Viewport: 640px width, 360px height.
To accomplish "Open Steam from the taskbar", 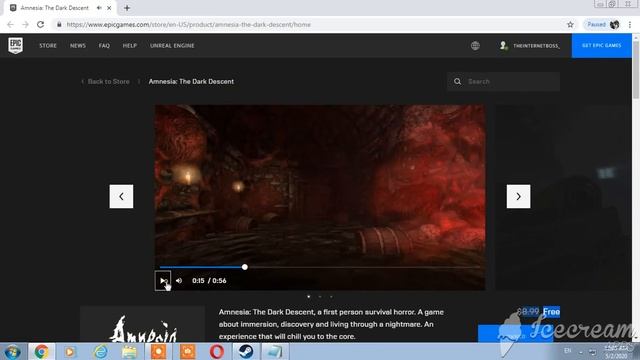I will [246, 351].
